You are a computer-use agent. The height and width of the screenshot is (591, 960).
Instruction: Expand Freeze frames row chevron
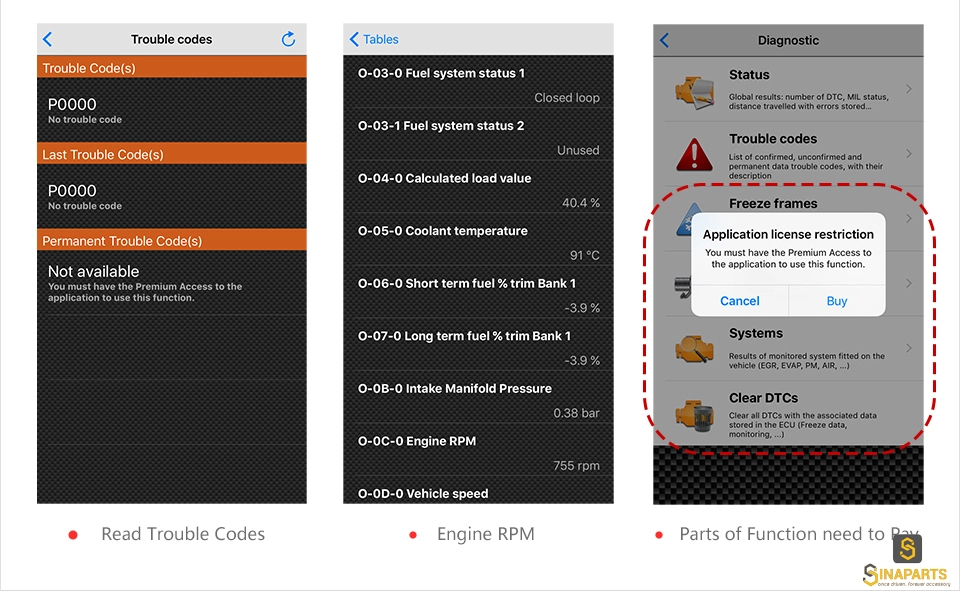(909, 219)
